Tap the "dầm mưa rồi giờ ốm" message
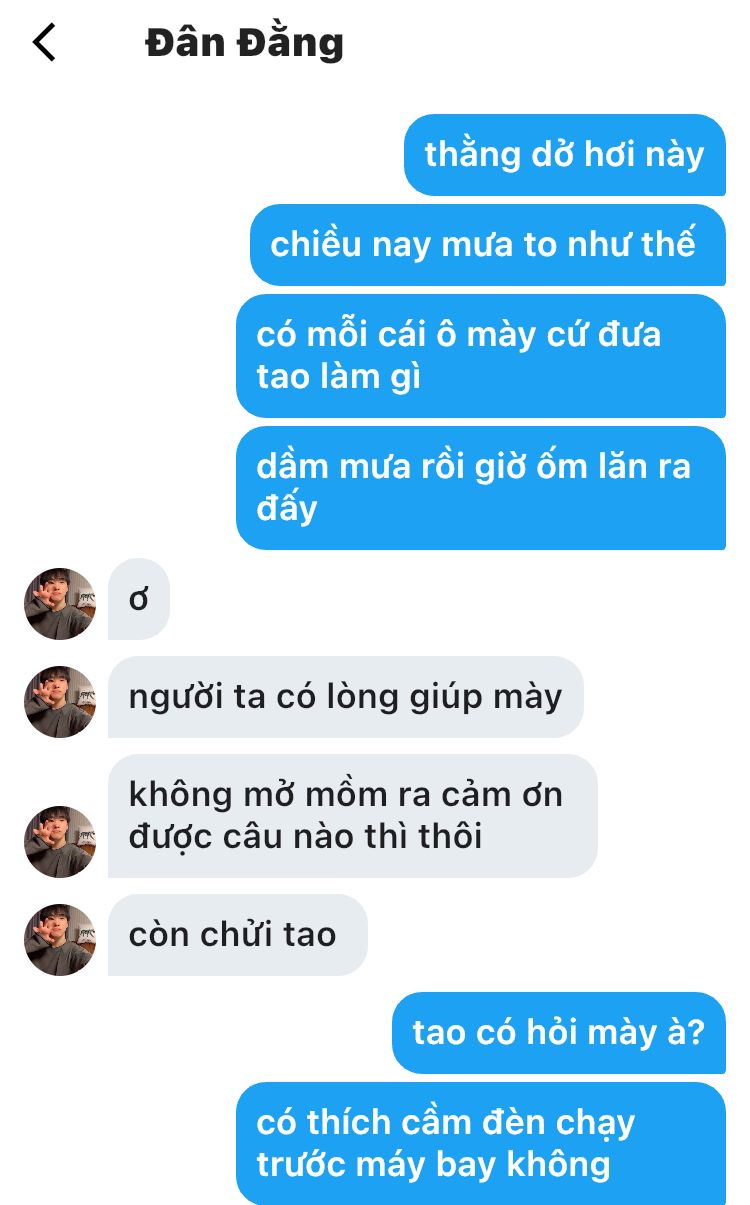The height and width of the screenshot is (1205, 750). pos(481,488)
